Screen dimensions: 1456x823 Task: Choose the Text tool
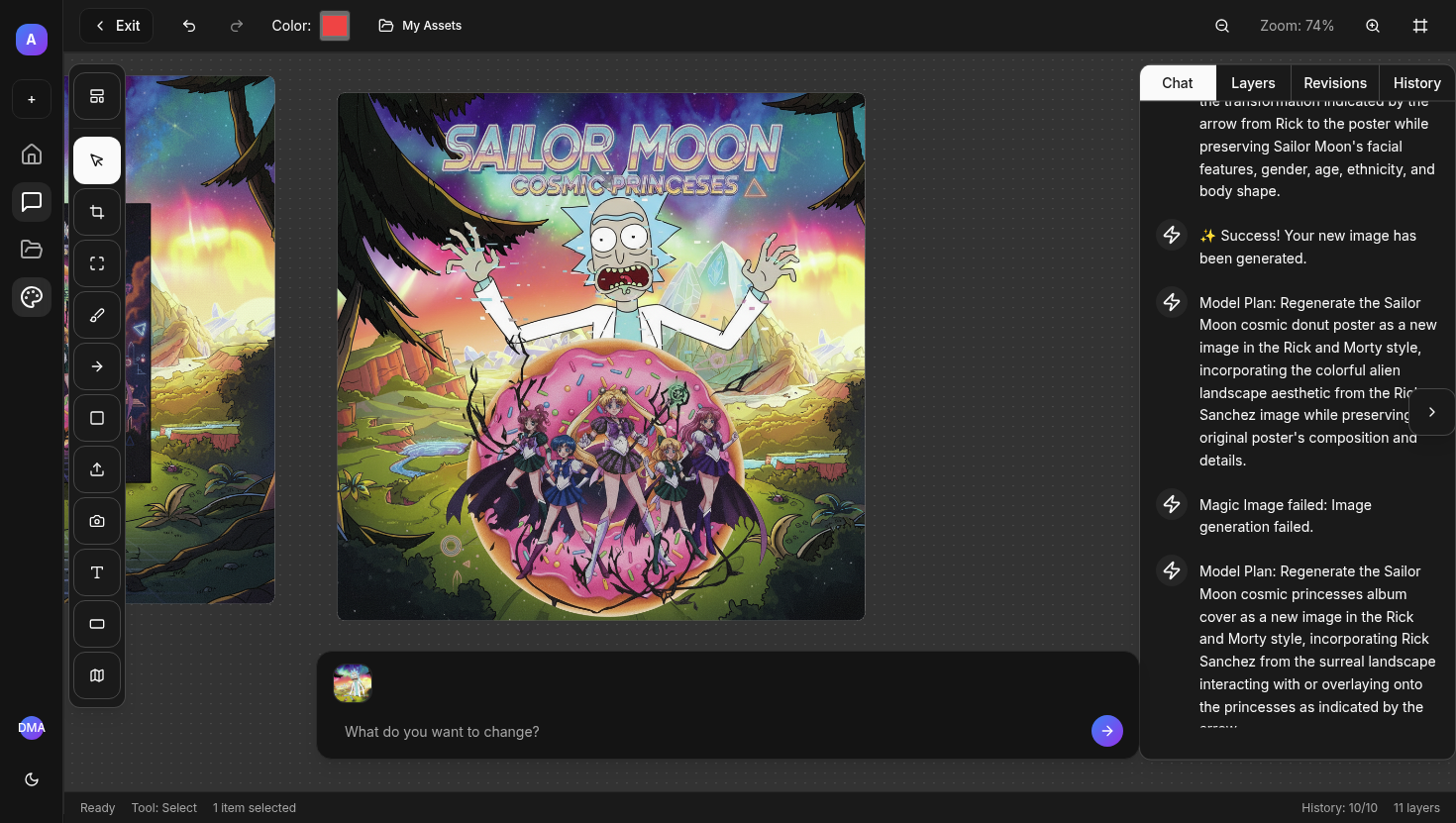(97, 572)
